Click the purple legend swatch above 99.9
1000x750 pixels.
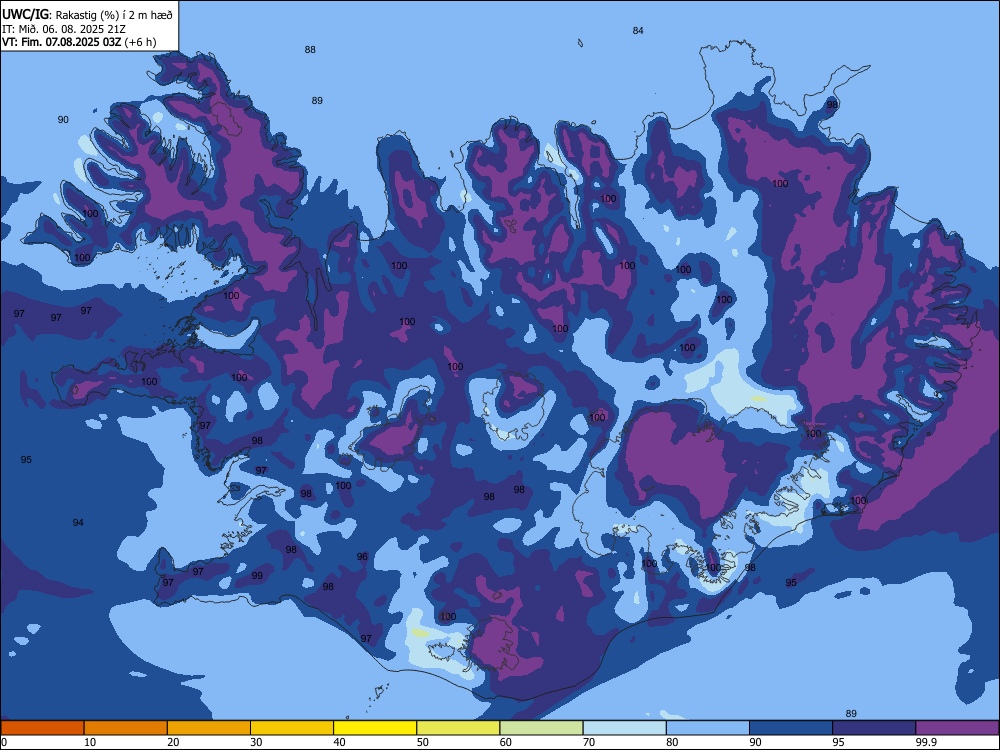958,728
